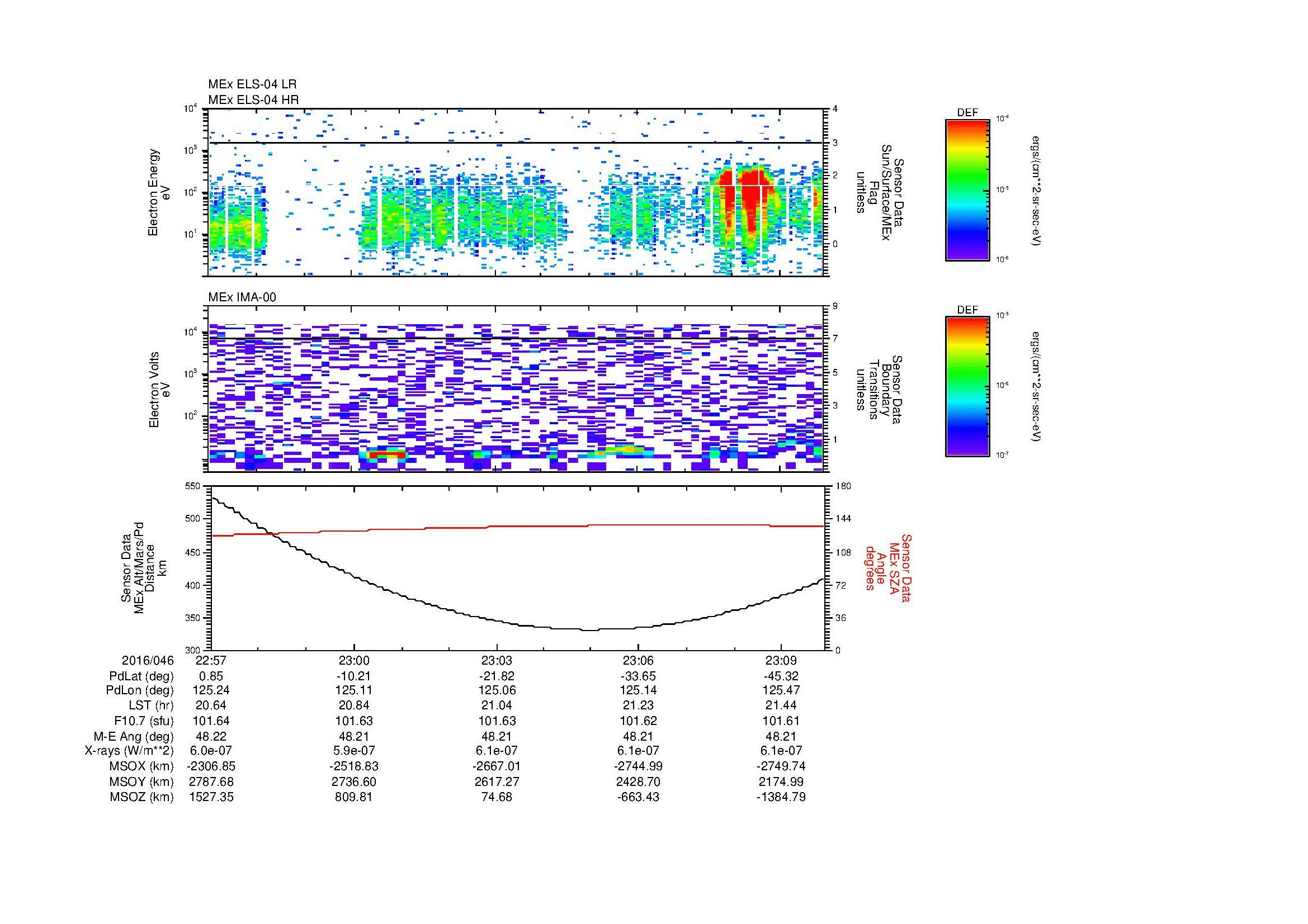Click the altitude curve minimum in the bottom panel
The width and height of the screenshot is (1308, 924).
pos(589,629)
